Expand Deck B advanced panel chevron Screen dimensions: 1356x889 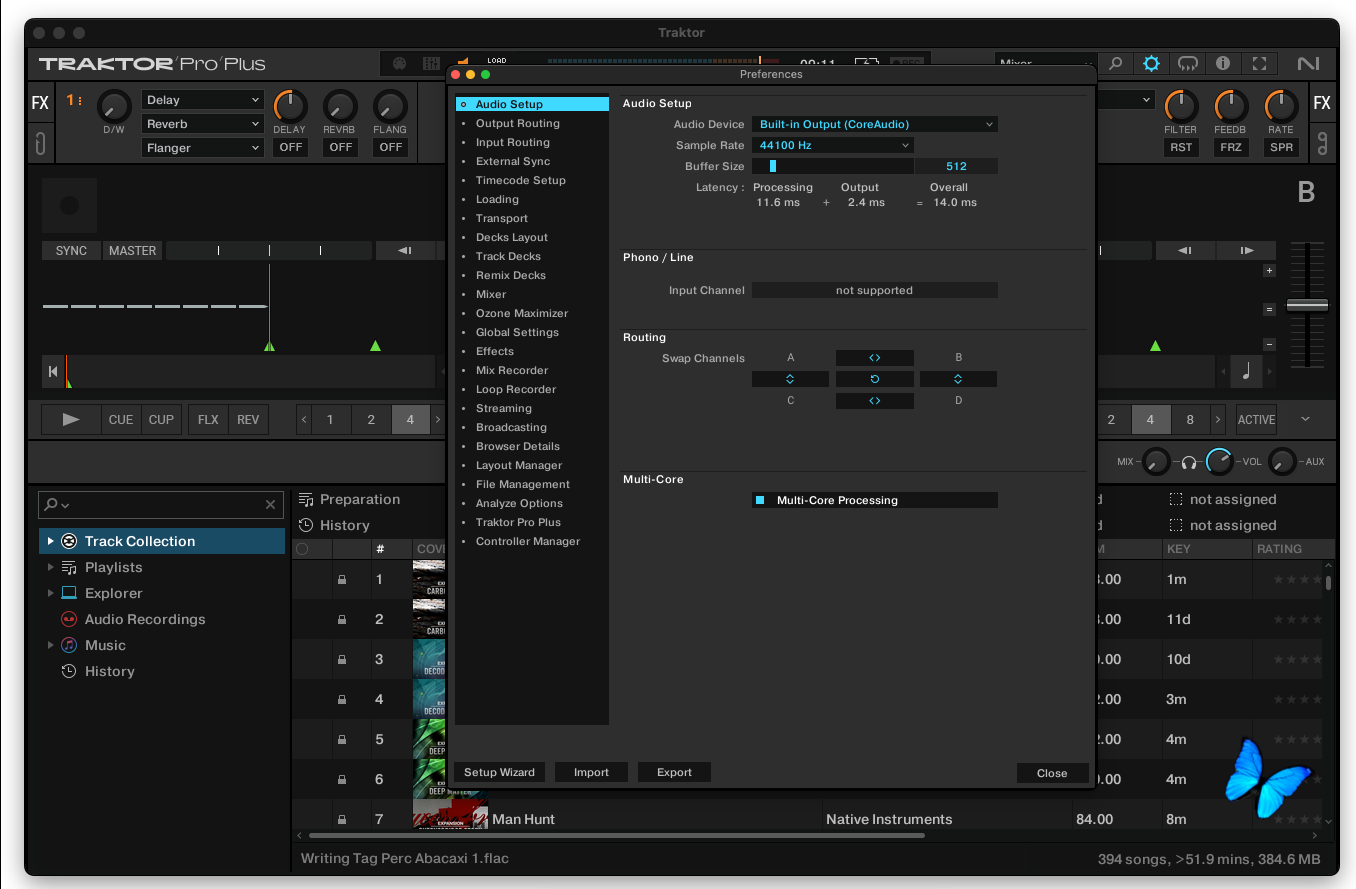point(1305,420)
